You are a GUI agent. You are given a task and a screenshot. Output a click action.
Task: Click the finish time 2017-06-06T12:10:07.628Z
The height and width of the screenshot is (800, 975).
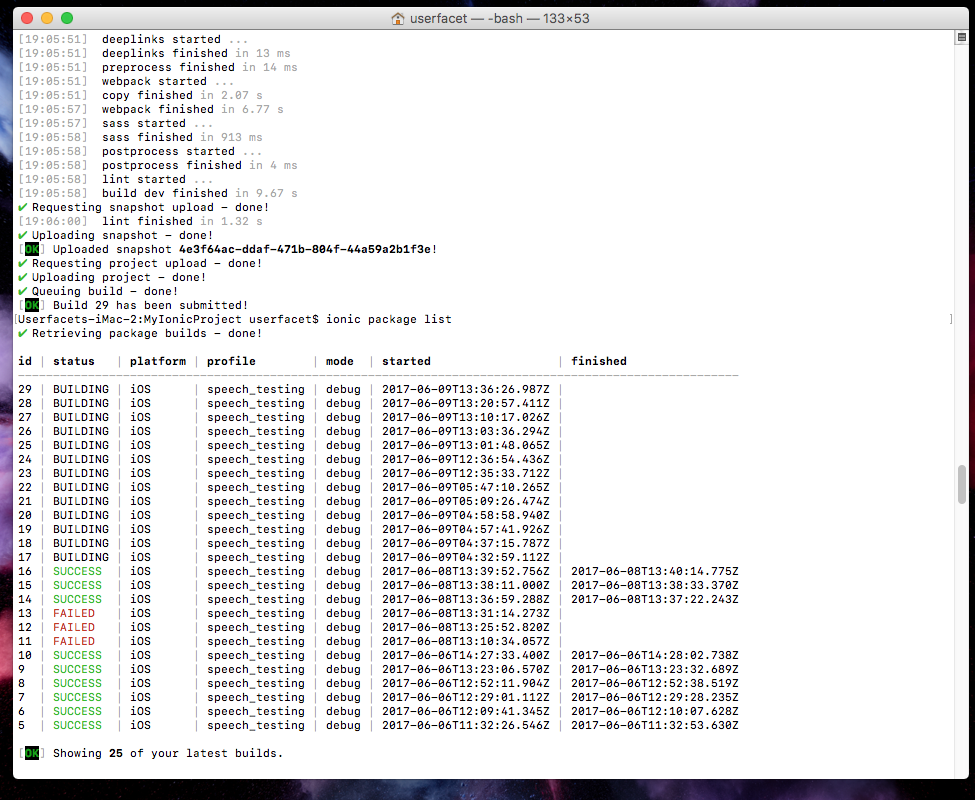(655, 711)
